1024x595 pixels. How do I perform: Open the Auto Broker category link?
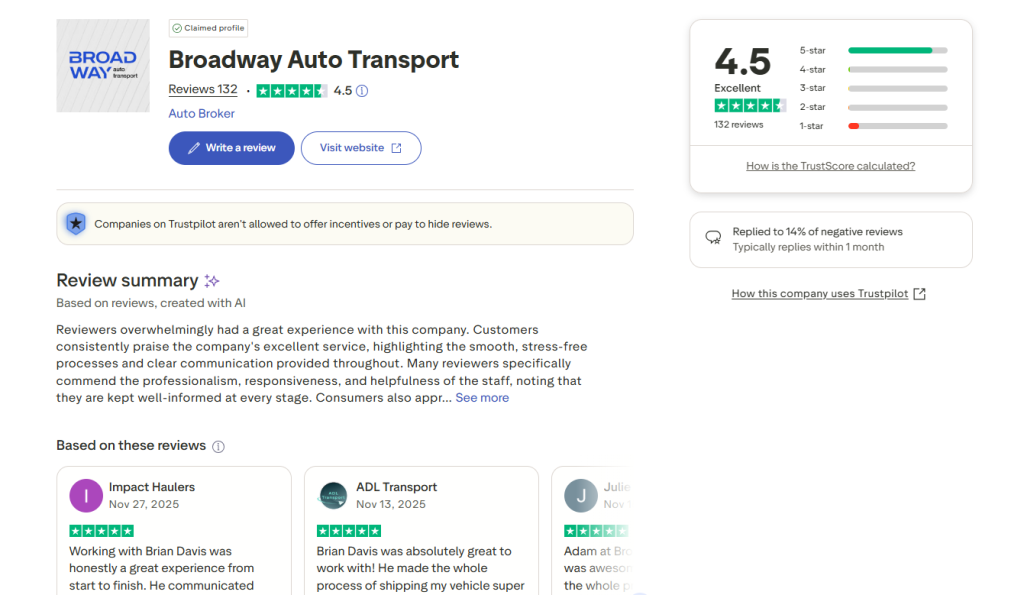tap(201, 113)
